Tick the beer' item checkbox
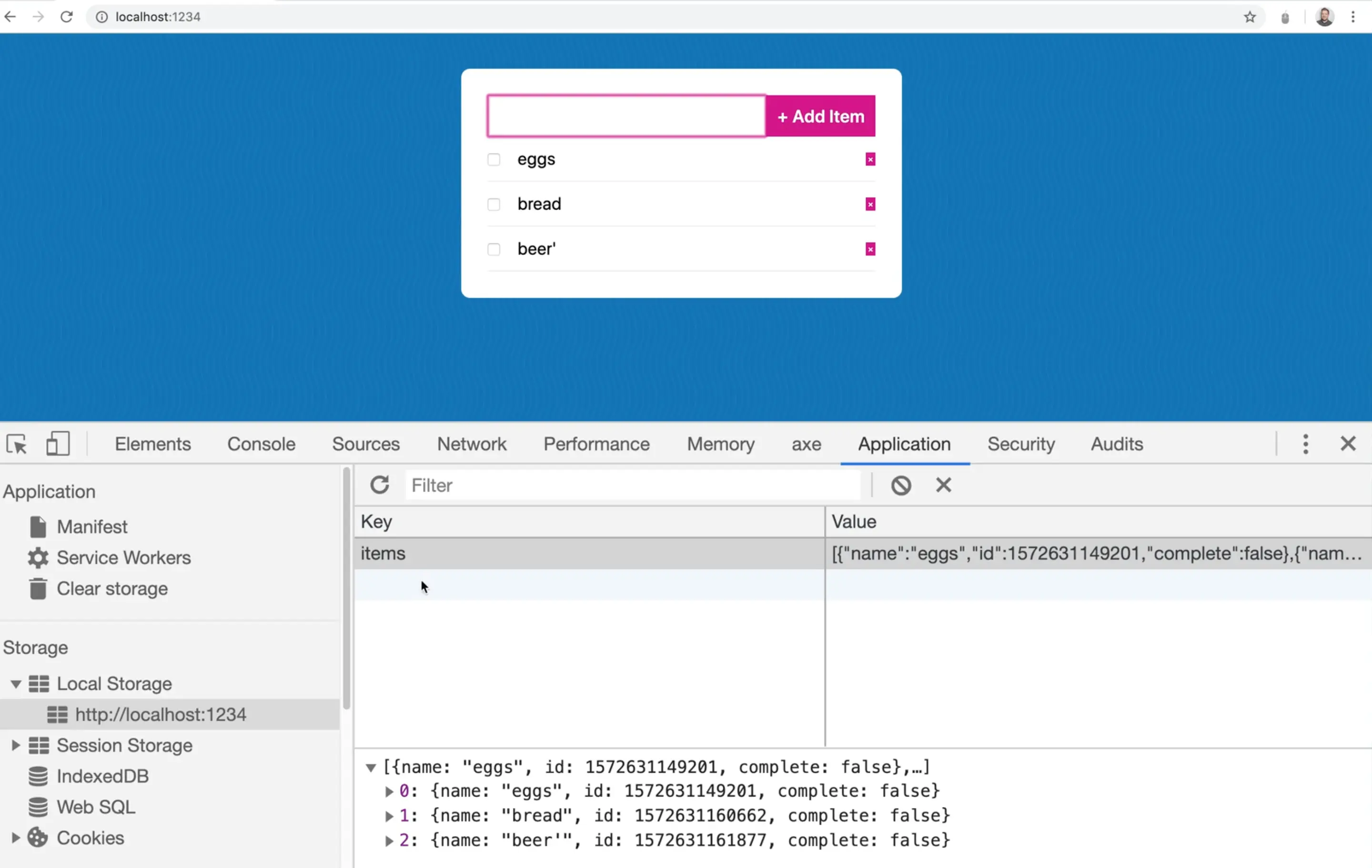1372x868 pixels. coord(494,249)
